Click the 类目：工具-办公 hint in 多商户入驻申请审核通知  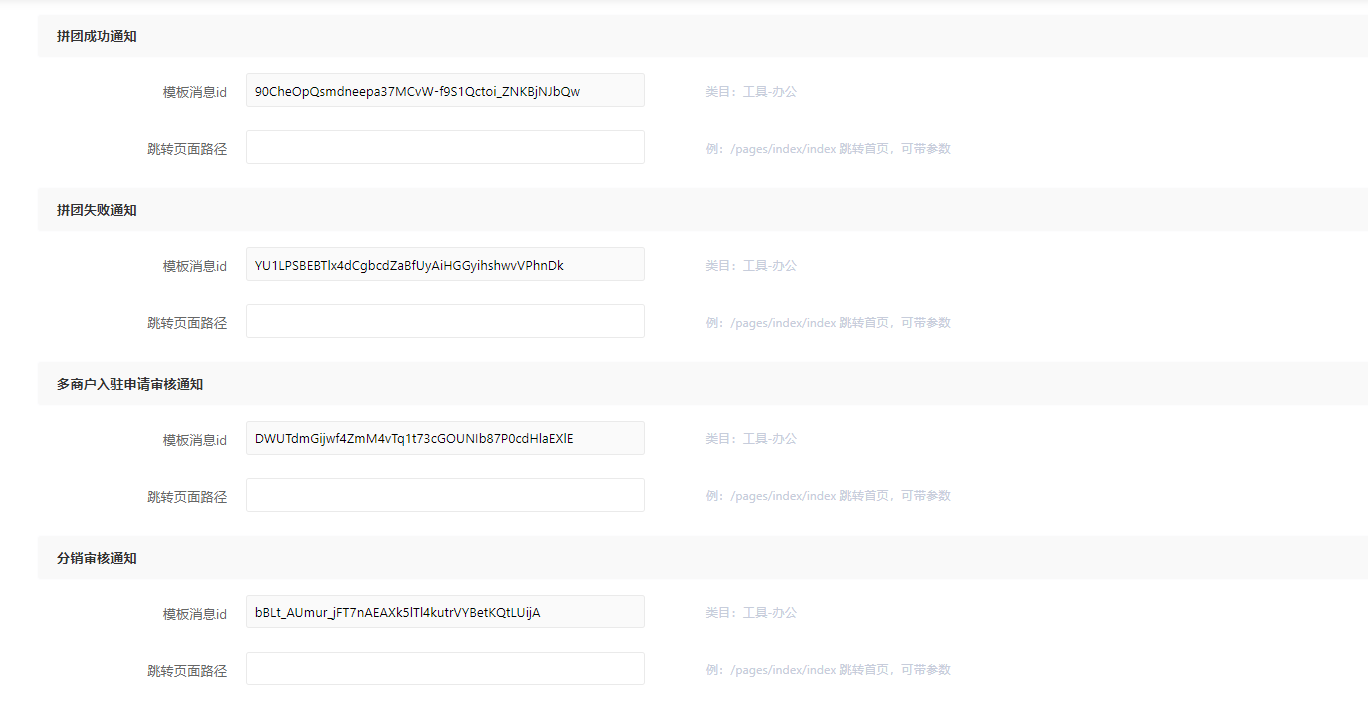[x=751, y=439]
